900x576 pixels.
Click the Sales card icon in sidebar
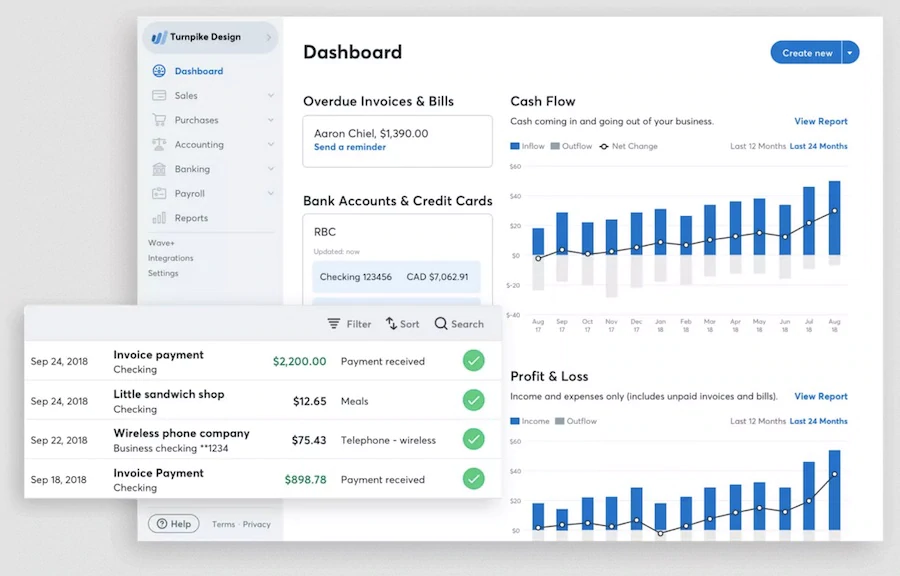159,95
